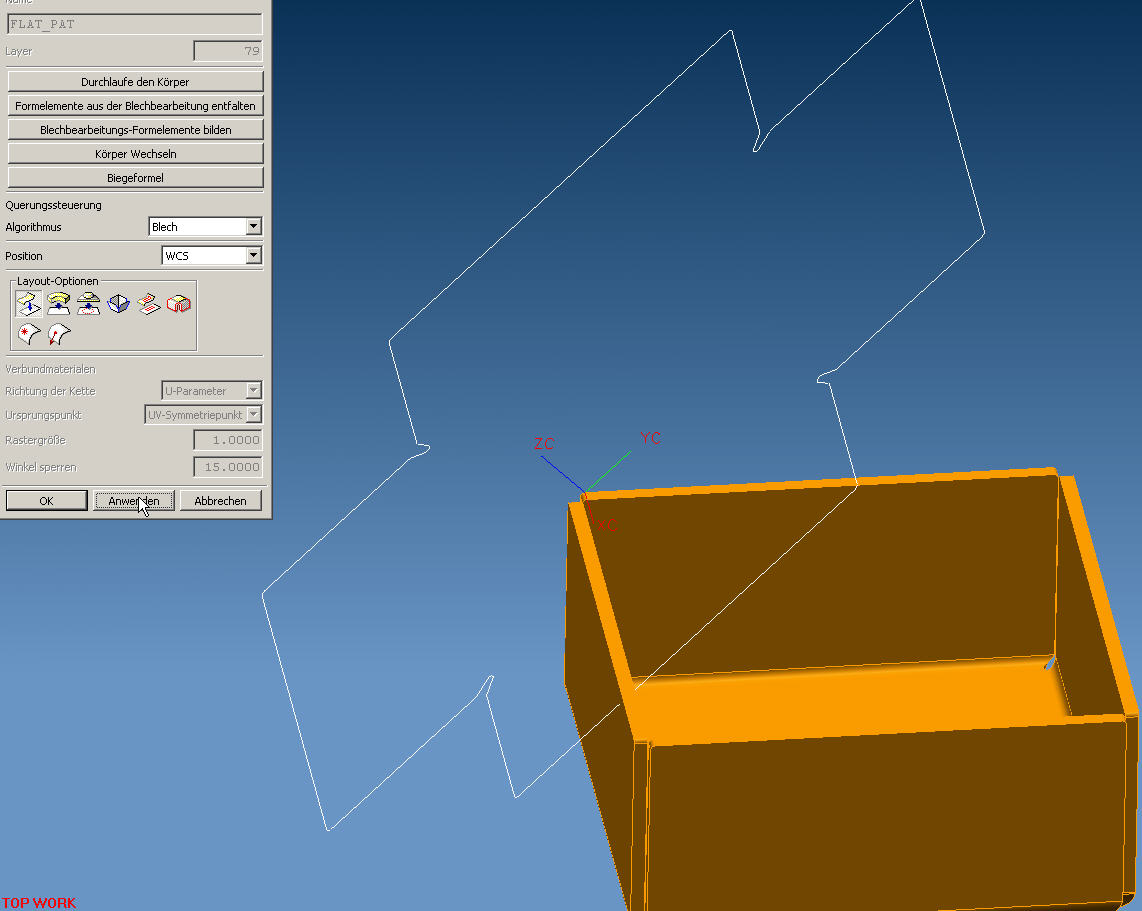1142x911 pixels.
Task: Open the Biegeformel button
Action: click(135, 178)
